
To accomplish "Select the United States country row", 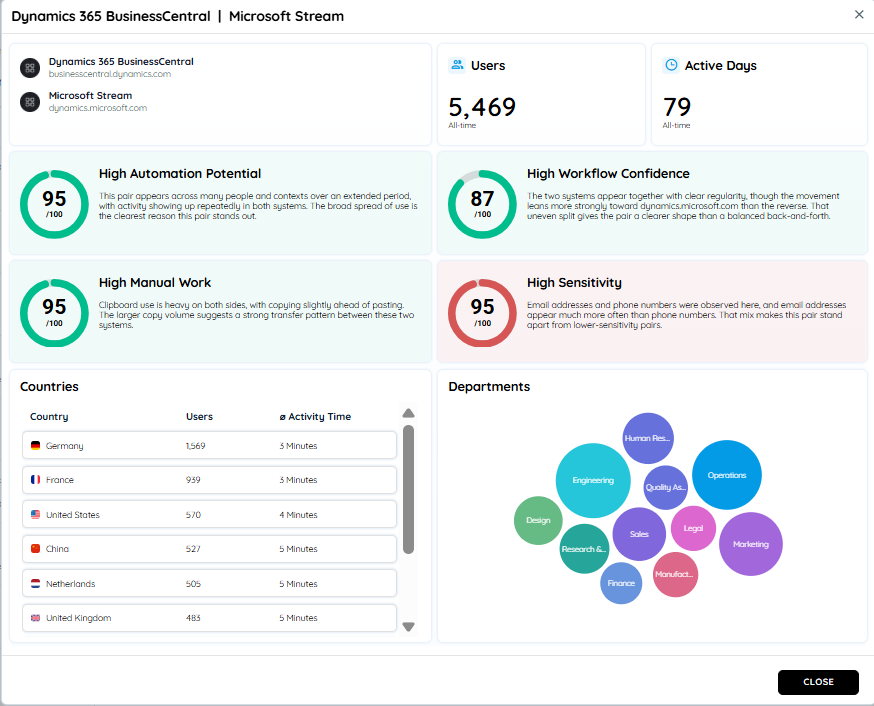I will coord(210,514).
